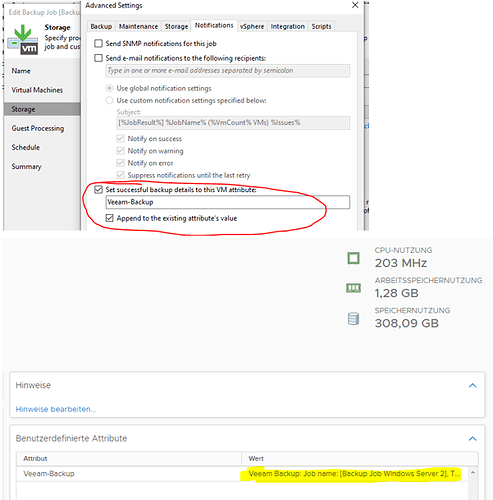Toggle Suppress notifications until last retry
Viewport: 493px width, 500px height.
click(120, 175)
